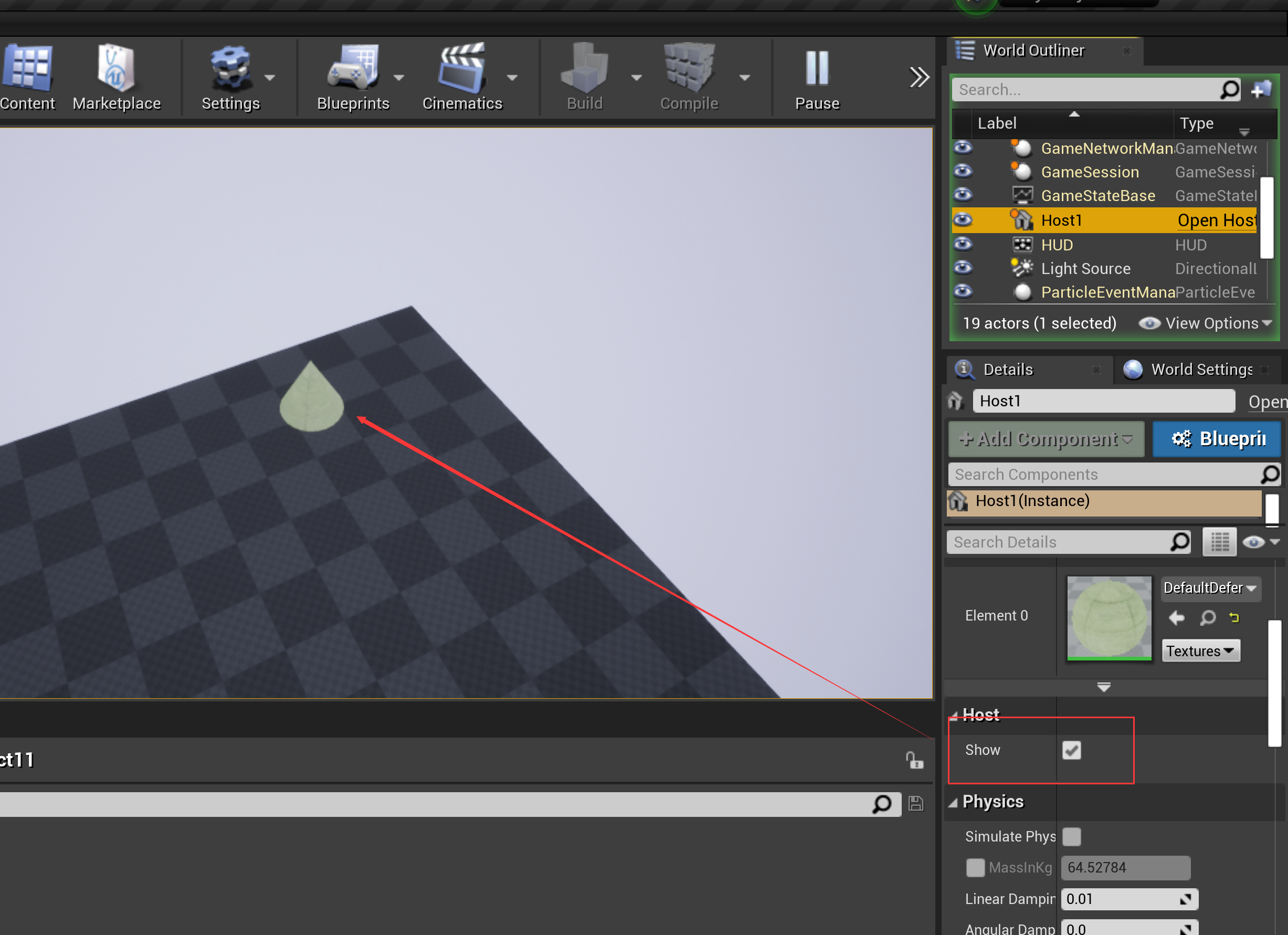Collapse the Physics section
Screen dimensions: 1288x935
pos(953,802)
